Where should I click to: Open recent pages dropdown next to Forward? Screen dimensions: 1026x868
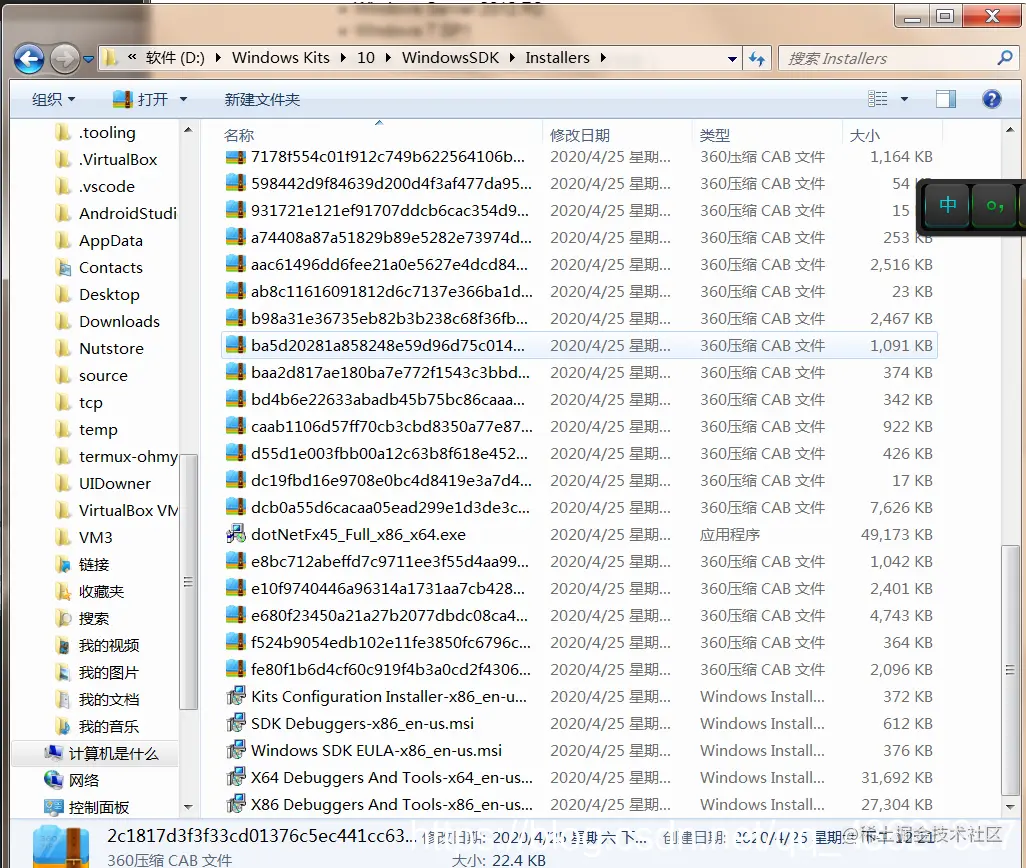88,60
